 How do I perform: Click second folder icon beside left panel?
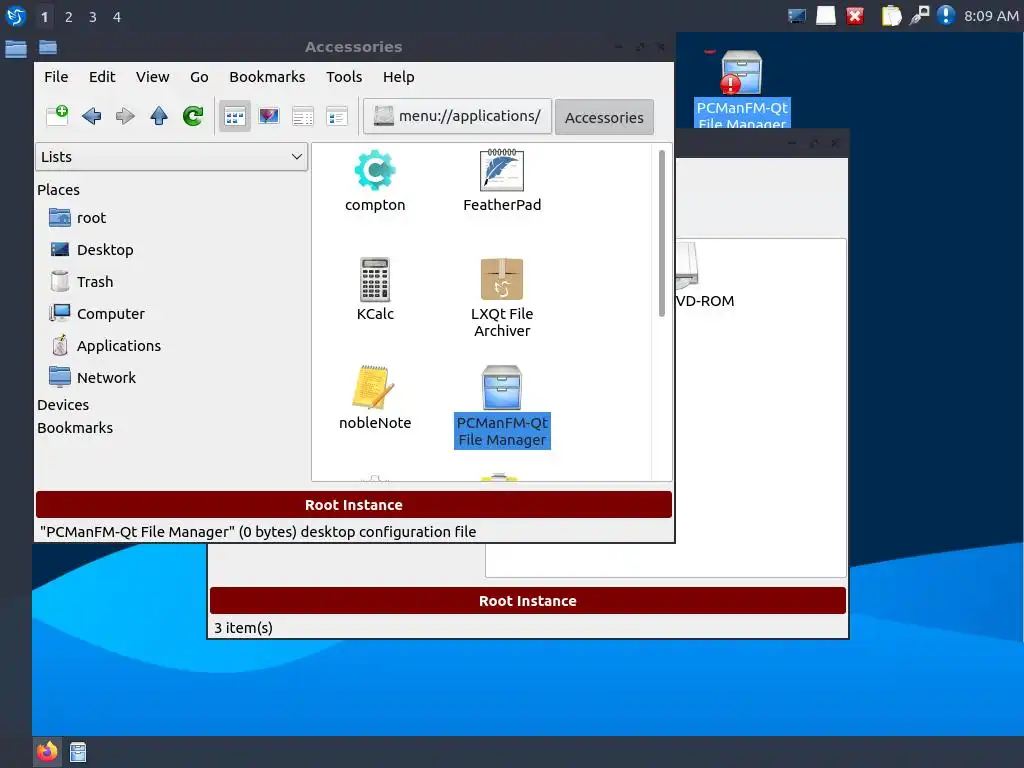coord(48,47)
